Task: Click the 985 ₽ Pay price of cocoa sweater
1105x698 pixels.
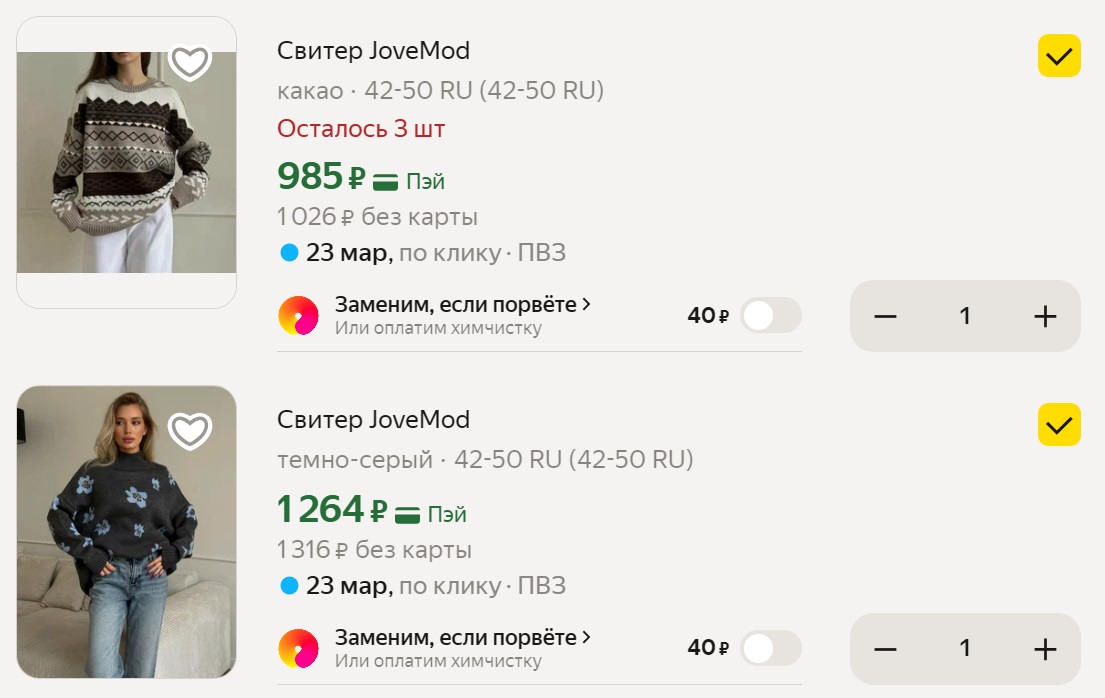Action: point(321,177)
